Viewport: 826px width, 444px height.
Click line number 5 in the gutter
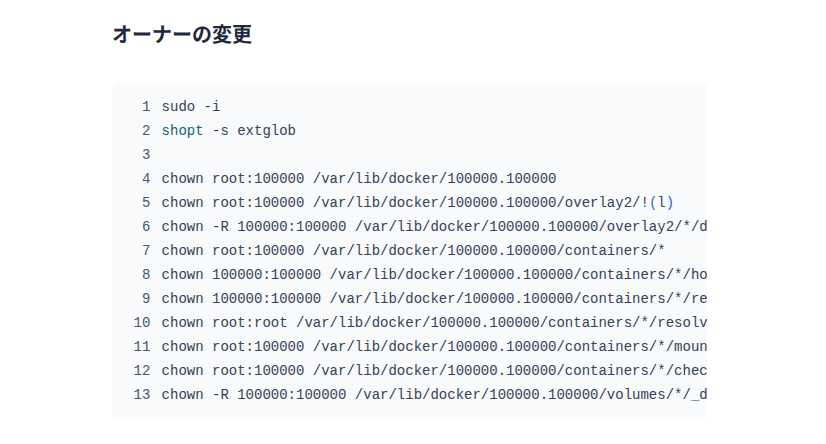pyautogui.click(x=146, y=202)
